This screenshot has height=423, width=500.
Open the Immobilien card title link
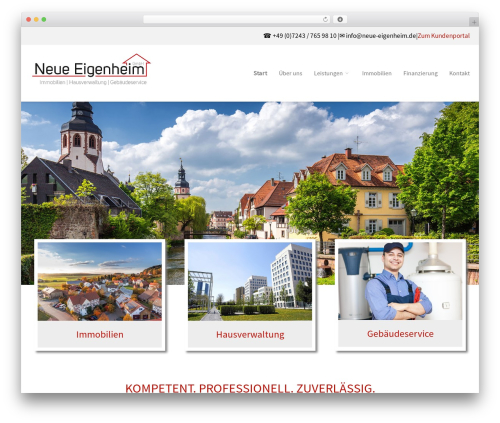(100, 334)
